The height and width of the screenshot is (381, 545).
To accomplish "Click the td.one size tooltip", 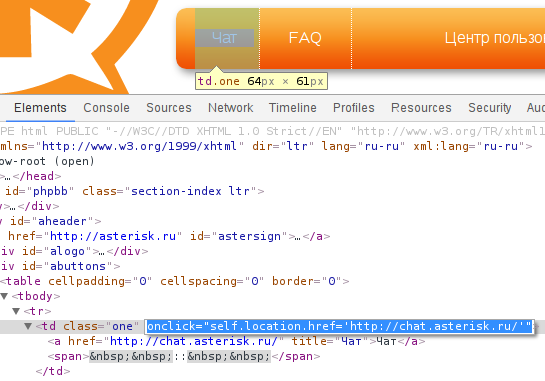I will (261, 81).
